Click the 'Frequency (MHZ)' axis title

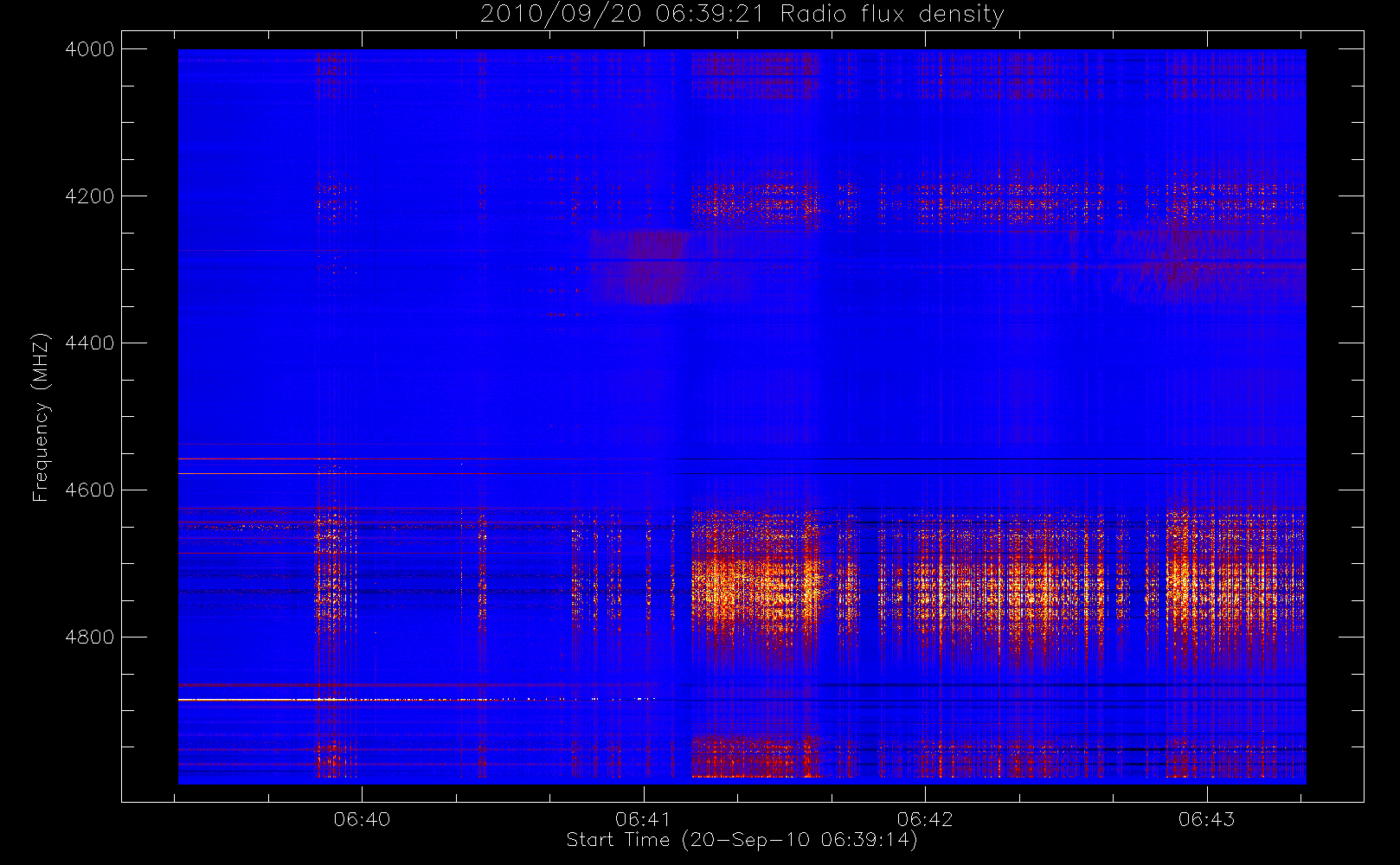pyautogui.click(x=41, y=417)
